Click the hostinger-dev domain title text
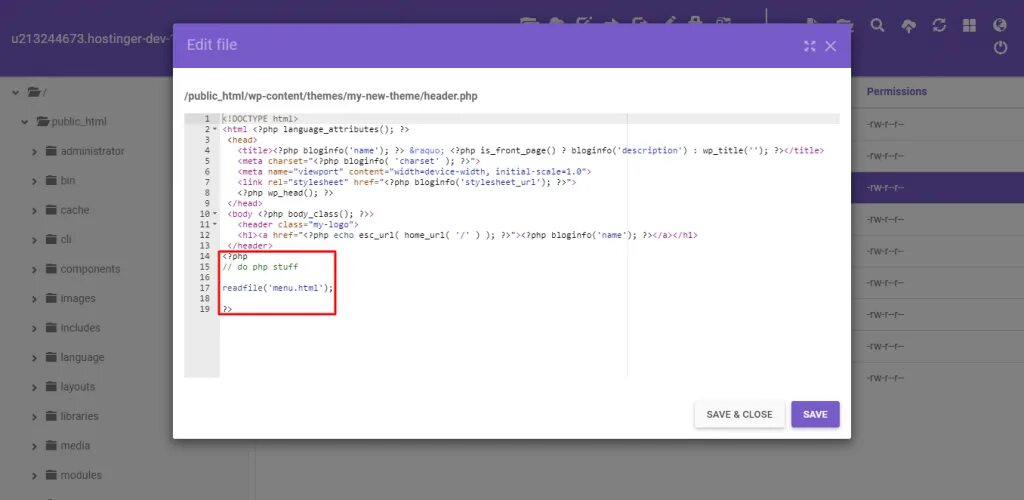The width and height of the screenshot is (1024, 500). click(x=91, y=39)
